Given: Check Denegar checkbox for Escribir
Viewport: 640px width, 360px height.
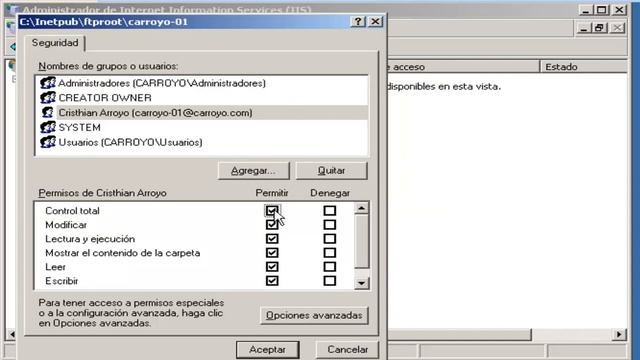Looking at the screenshot, I should pos(330,281).
